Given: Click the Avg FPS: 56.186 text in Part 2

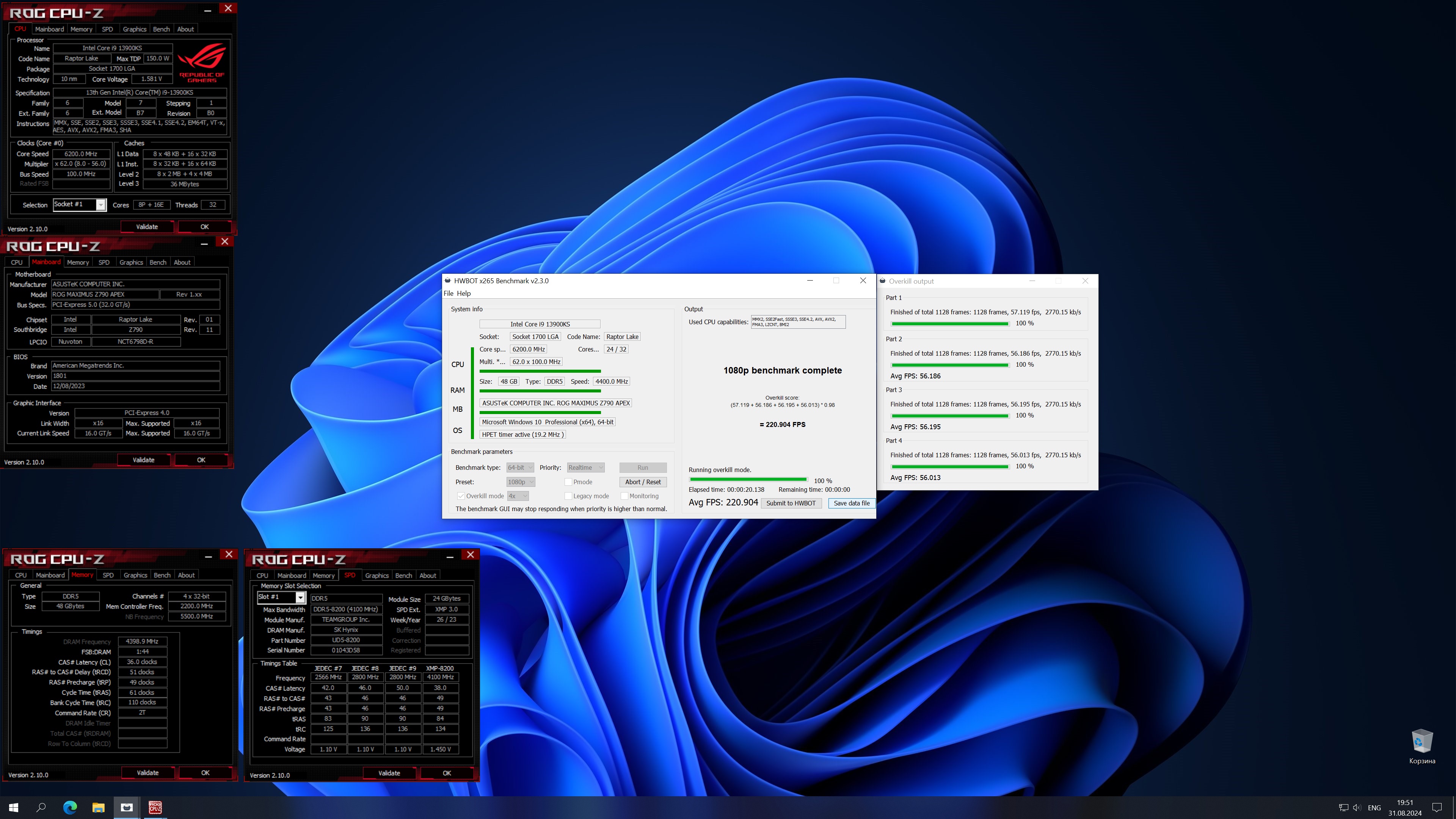Looking at the screenshot, I should 915,376.
